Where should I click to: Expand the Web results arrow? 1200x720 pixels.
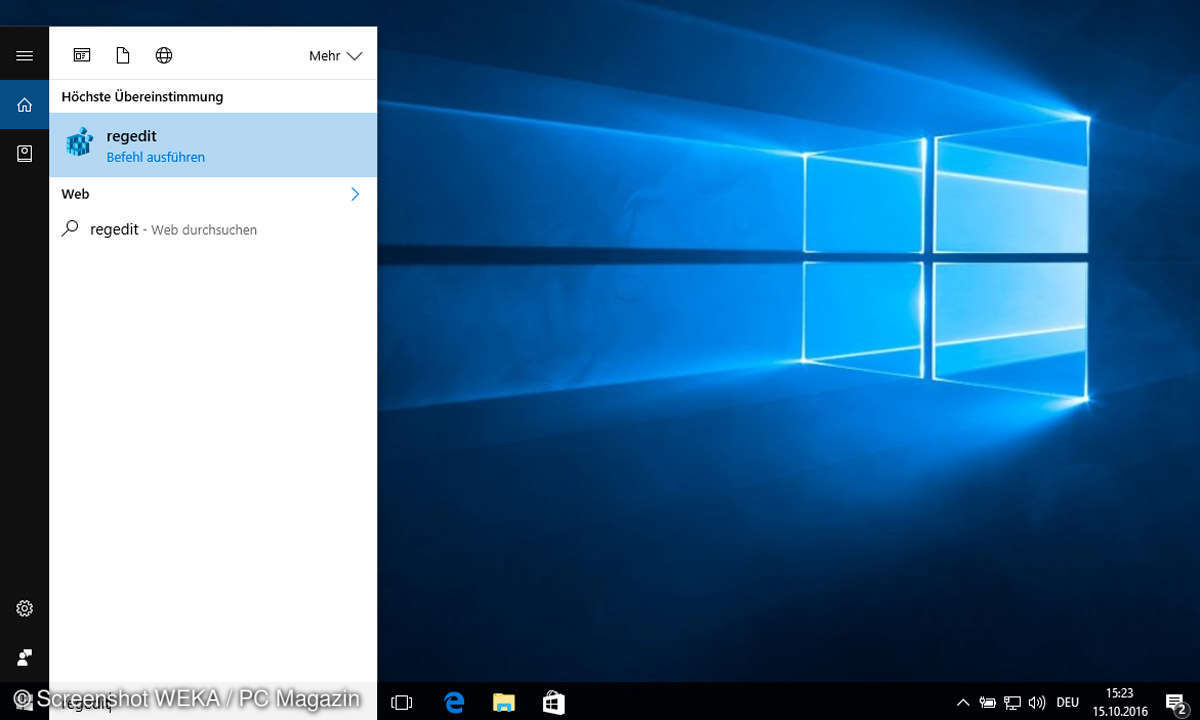click(355, 194)
